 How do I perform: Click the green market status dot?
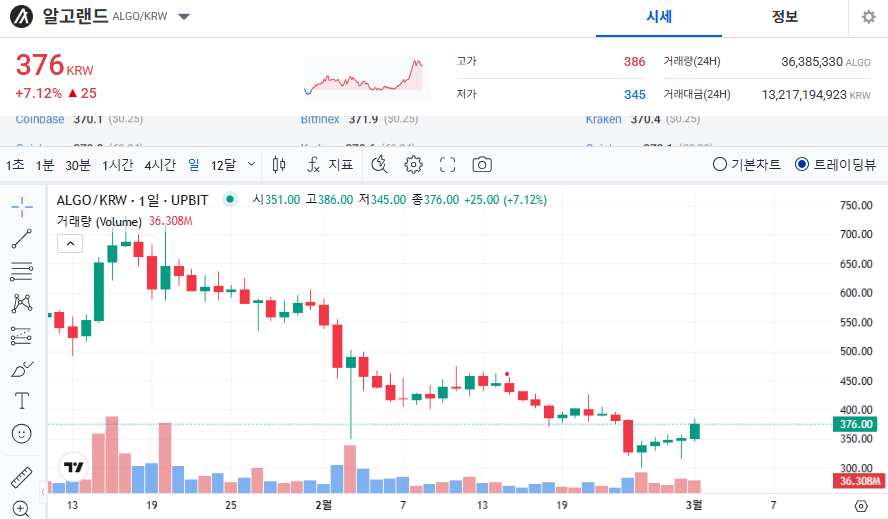230,199
